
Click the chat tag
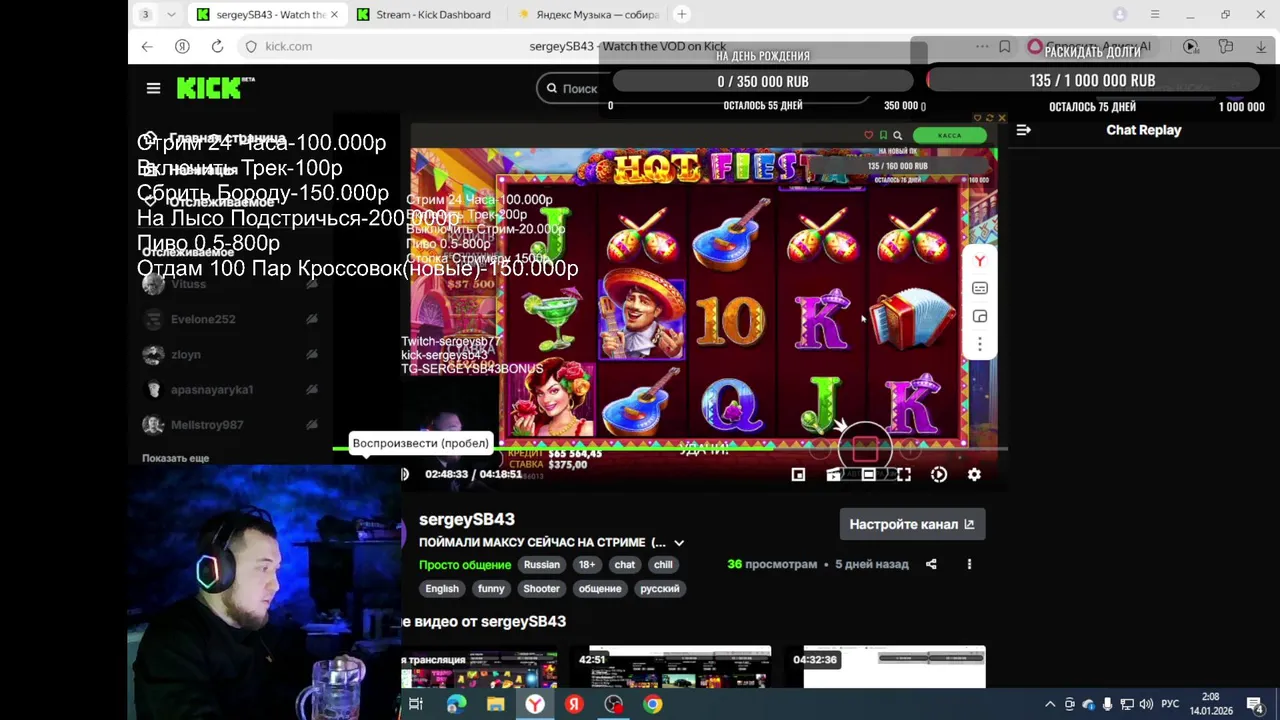(625, 565)
